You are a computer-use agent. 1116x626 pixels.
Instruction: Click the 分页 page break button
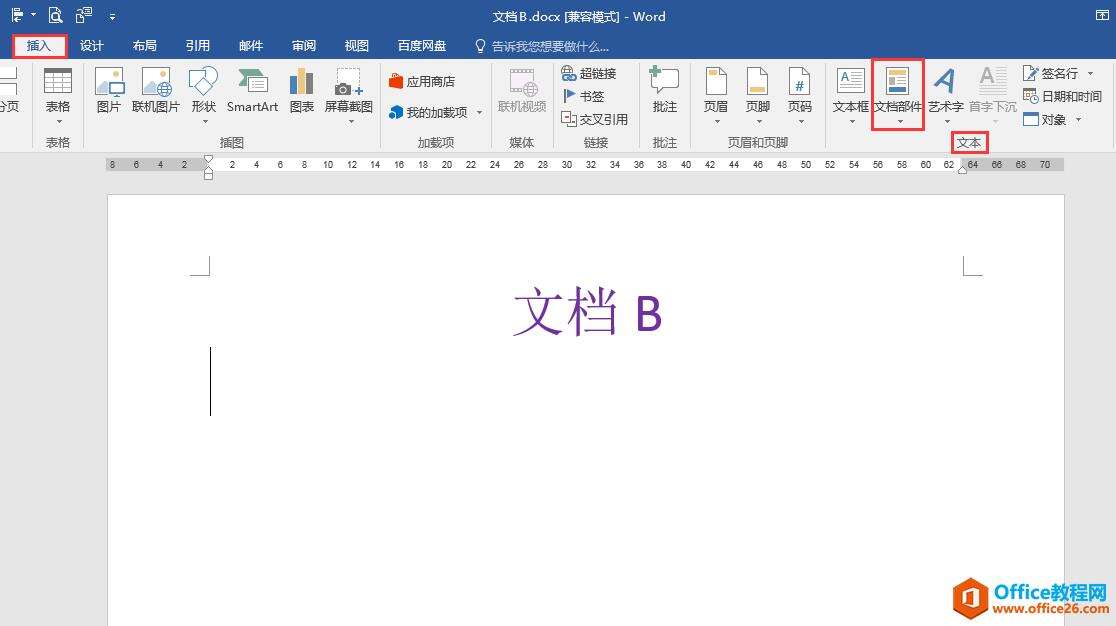[x=9, y=90]
